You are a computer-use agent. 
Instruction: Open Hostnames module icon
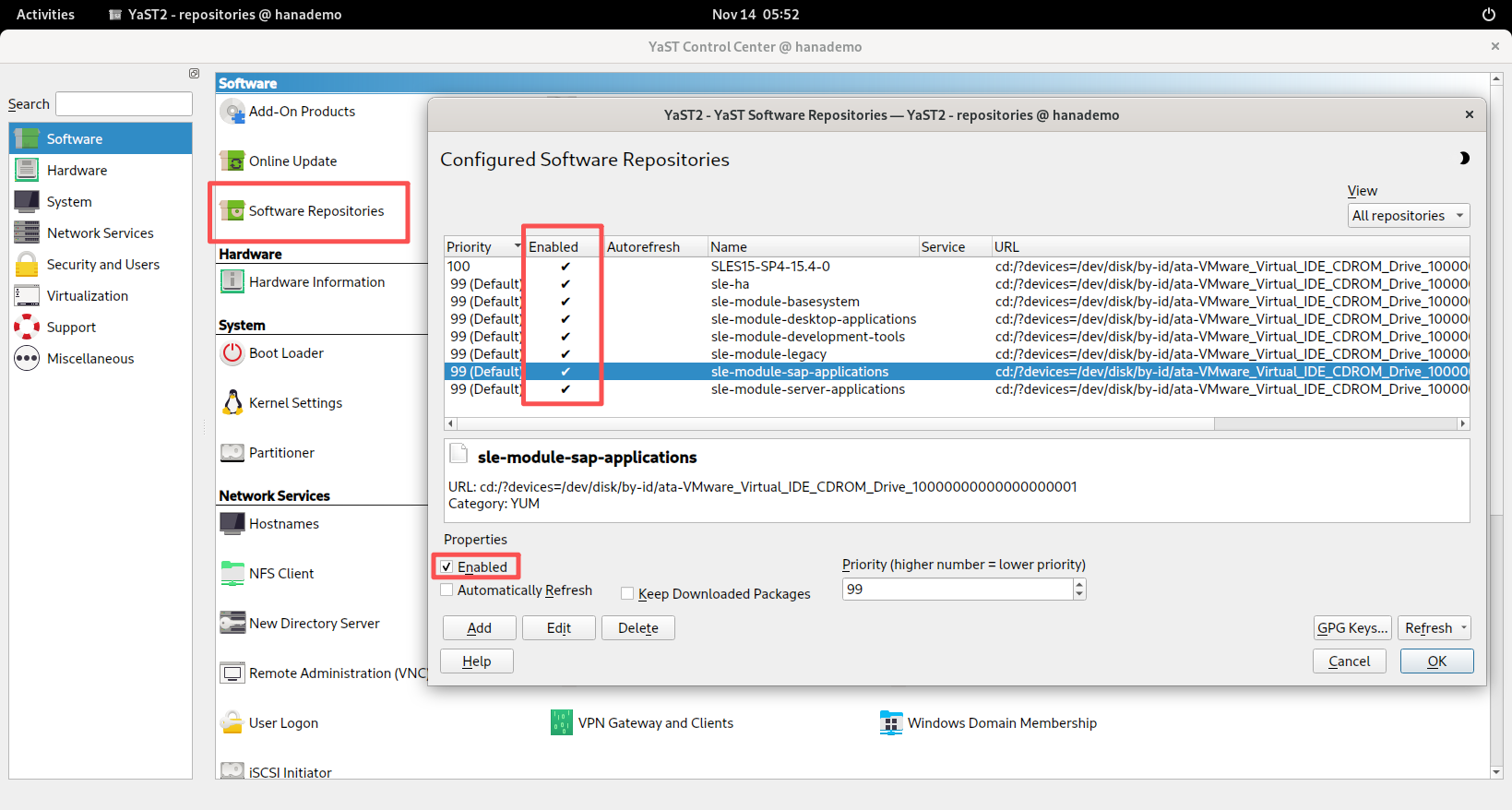(232, 524)
